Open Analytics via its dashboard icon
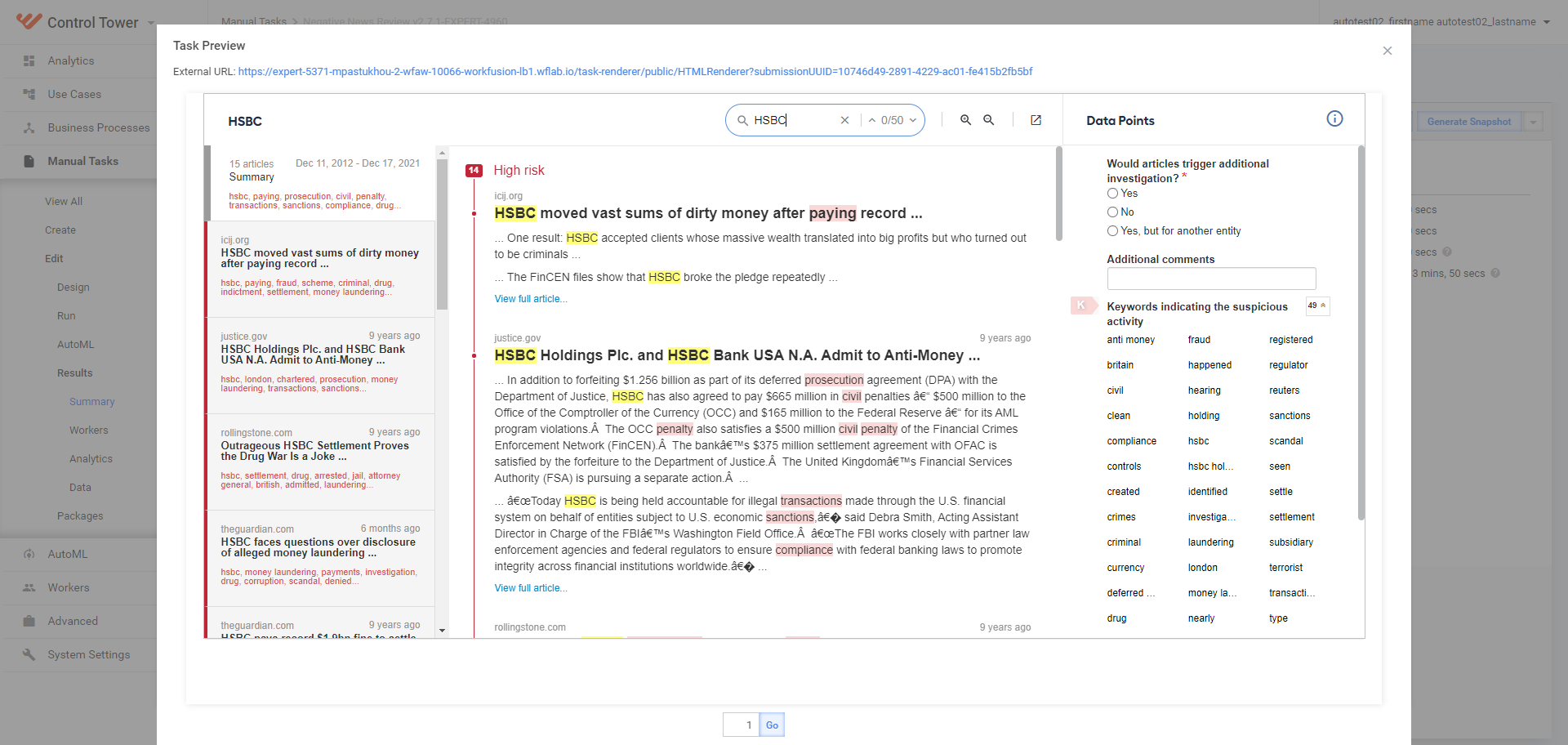 pyautogui.click(x=29, y=60)
